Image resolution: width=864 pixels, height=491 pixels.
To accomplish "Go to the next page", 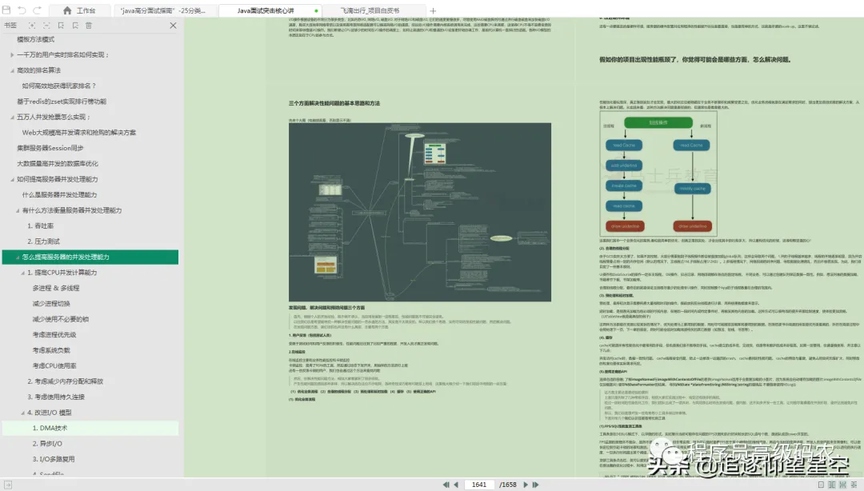I will 525,484.
